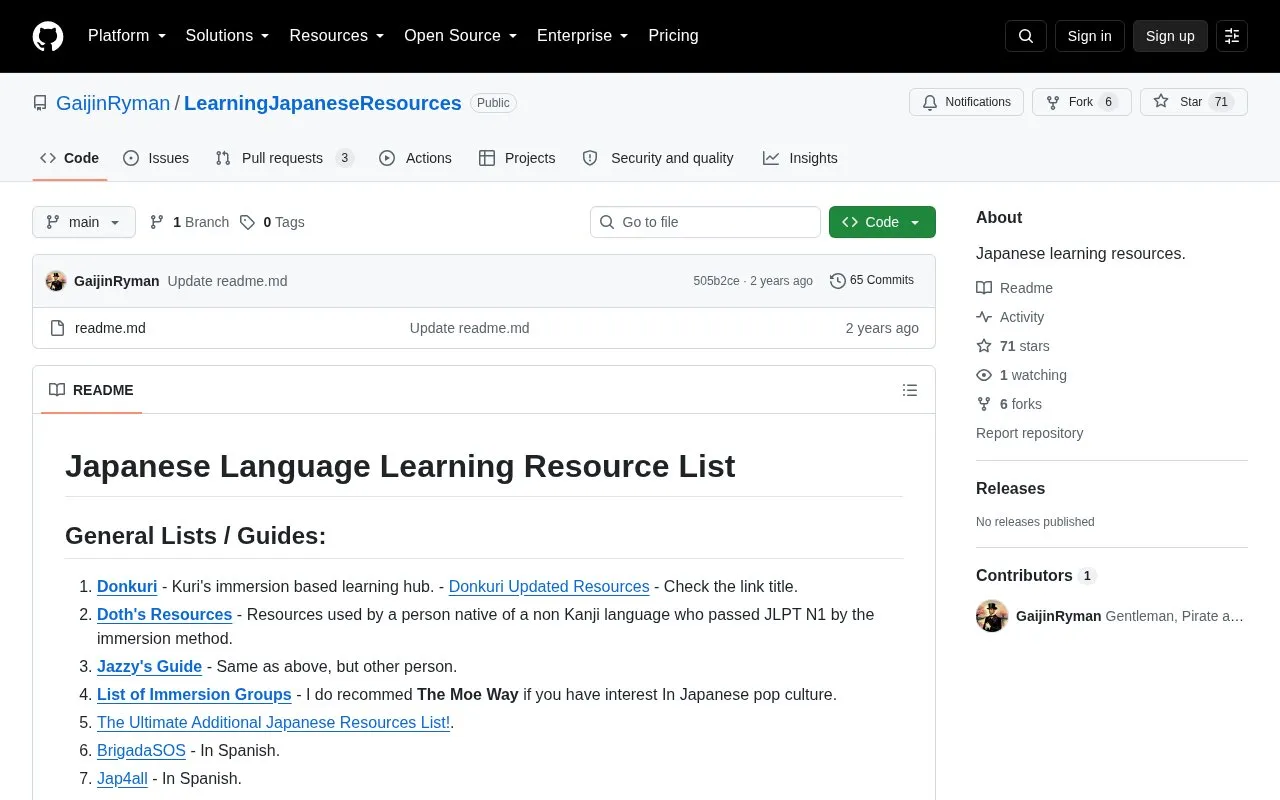The image size is (1280, 800).
Task: Expand the Open Source menu
Action: 461,36
